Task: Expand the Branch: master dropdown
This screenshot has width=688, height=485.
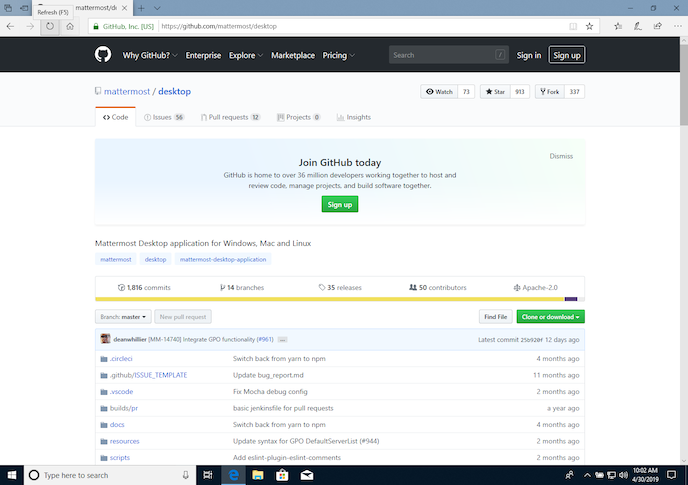Action: click(x=123, y=317)
